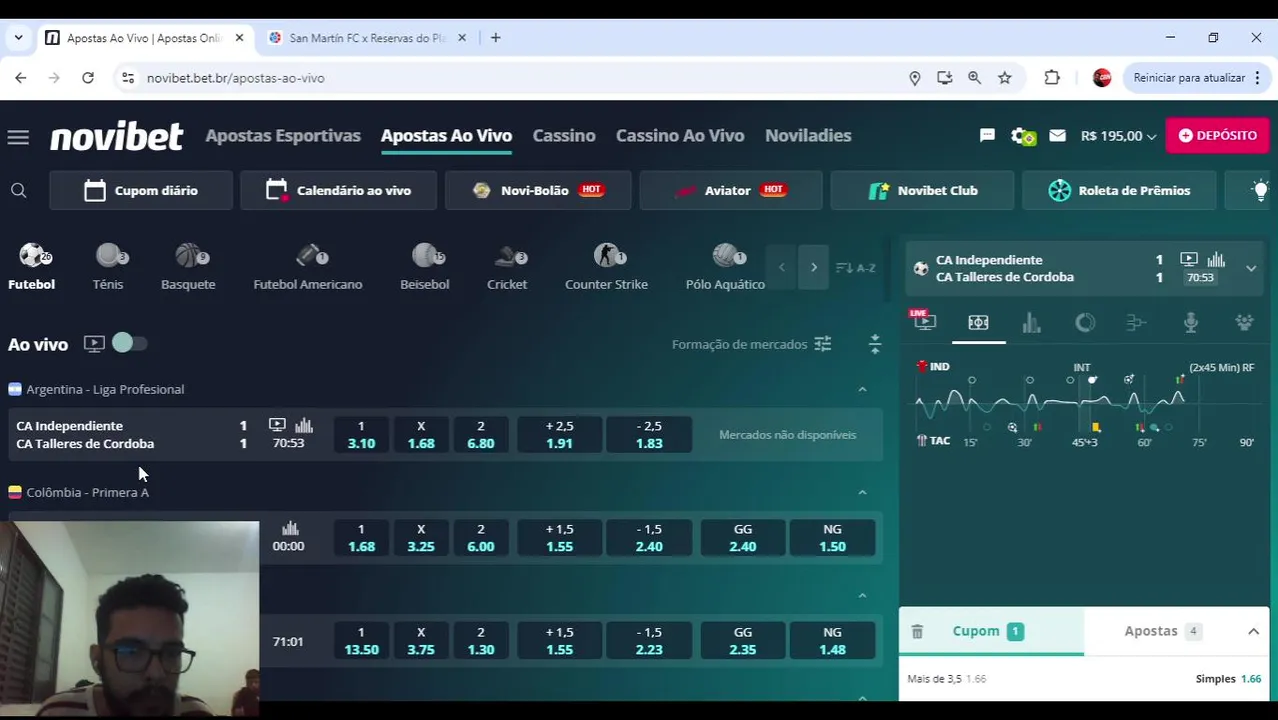Screen dimensions: 1278x720
Task: Open the tournament bracket tab icon
Action: coord(1136,322)
